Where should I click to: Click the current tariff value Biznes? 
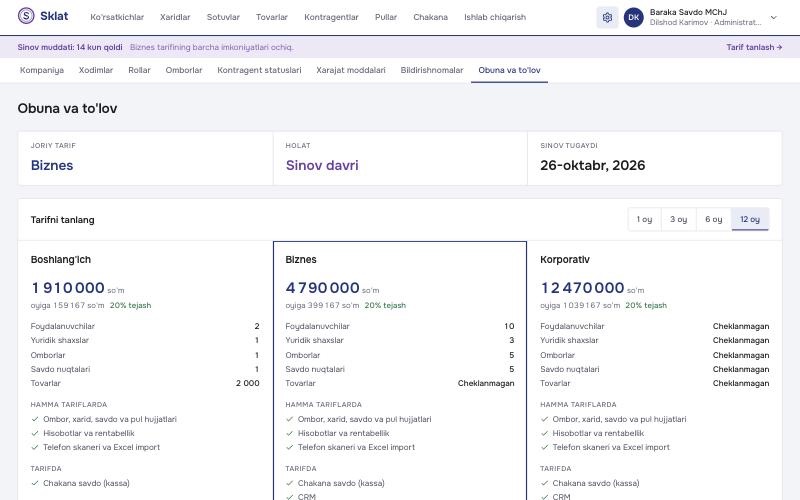[52, 165]
